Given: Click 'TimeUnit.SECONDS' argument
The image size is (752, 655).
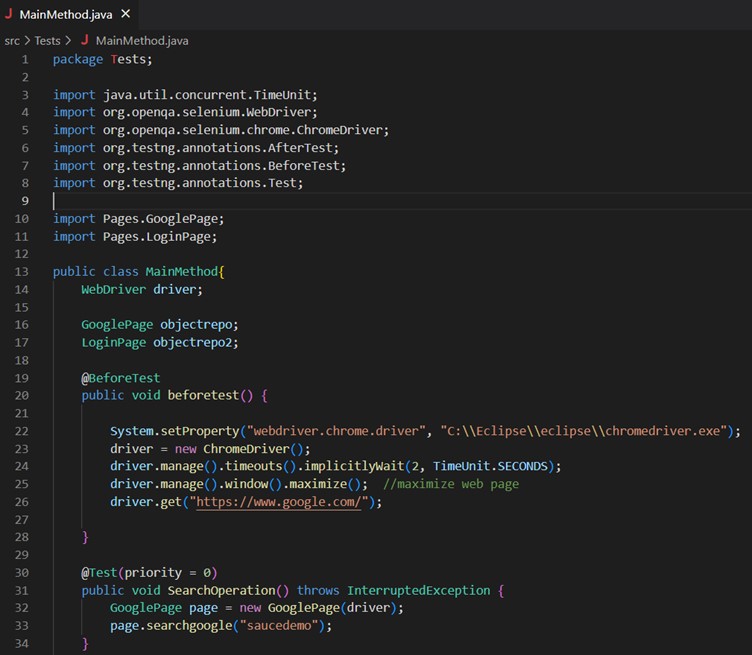Looking at the screenshot, I should [x=490, y=466].
